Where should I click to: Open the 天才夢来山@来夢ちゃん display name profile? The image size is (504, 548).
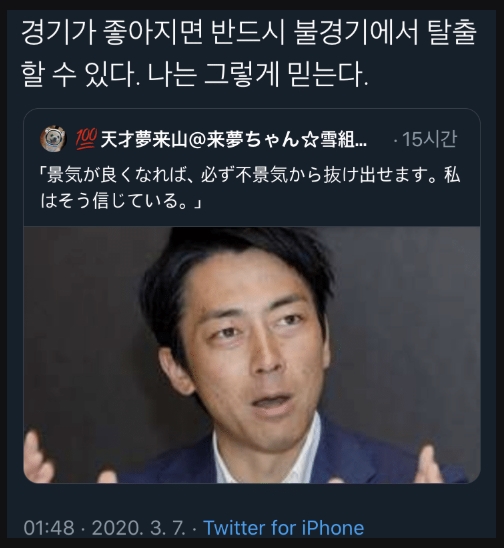234,139
